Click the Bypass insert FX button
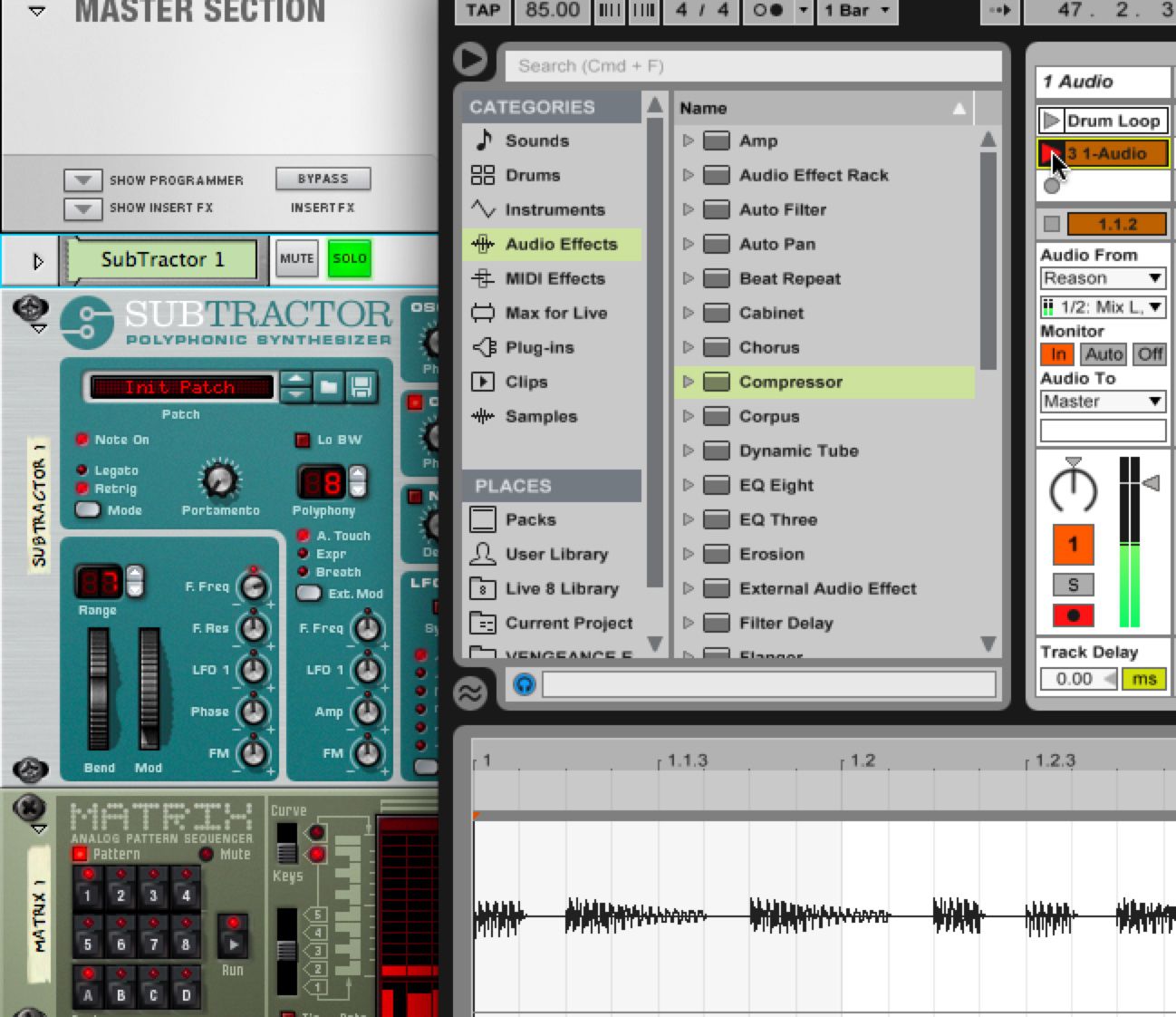The height and width of the screenshot is (1017, 1176). coord(323,179)
